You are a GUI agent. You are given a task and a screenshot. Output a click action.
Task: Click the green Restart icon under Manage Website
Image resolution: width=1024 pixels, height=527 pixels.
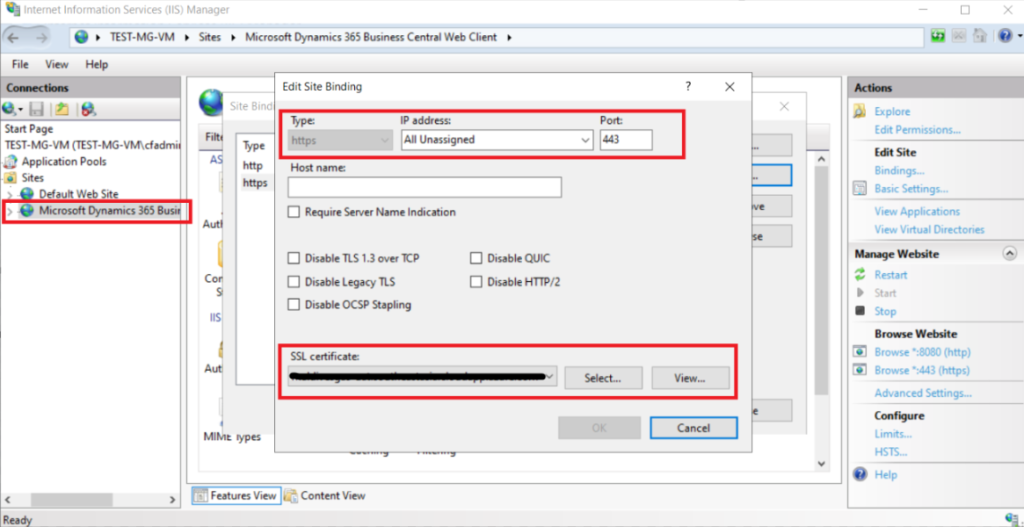(x=860, y=275)
